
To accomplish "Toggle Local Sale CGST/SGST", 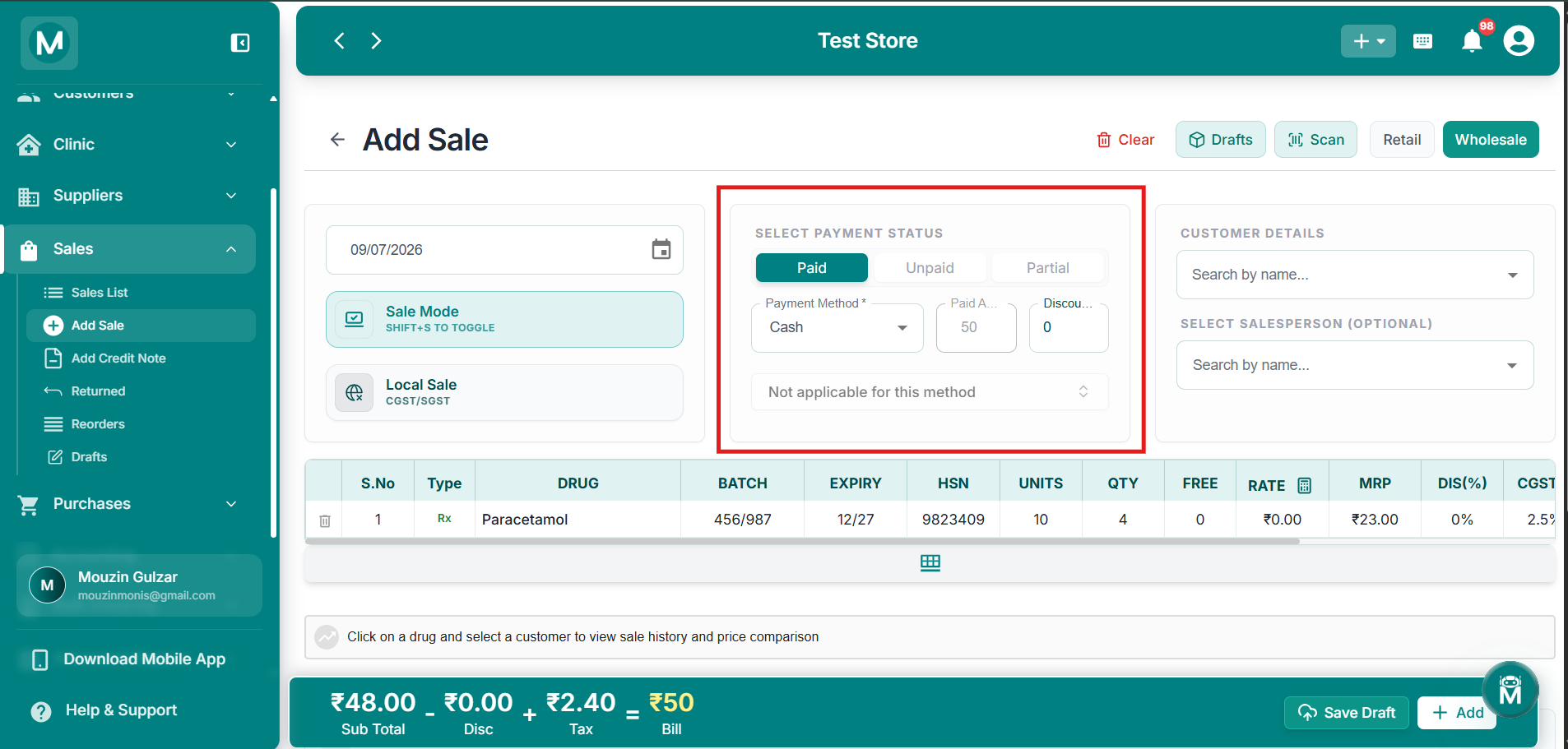I will [x=504, y=392].
